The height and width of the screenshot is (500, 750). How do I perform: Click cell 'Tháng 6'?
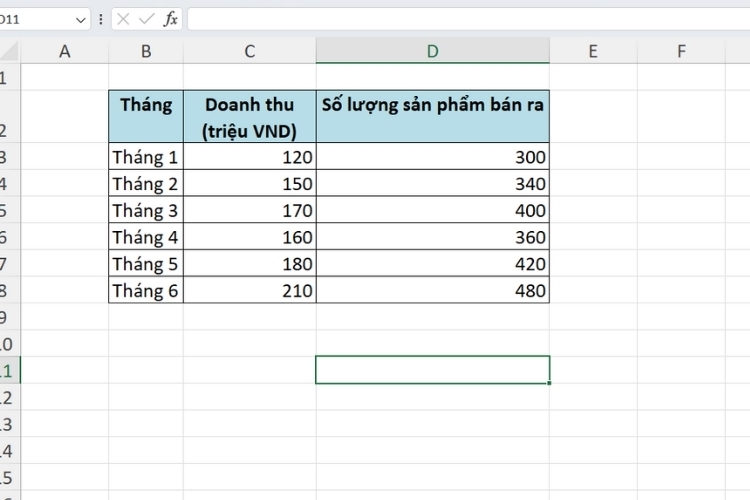(x=146, y=290)
